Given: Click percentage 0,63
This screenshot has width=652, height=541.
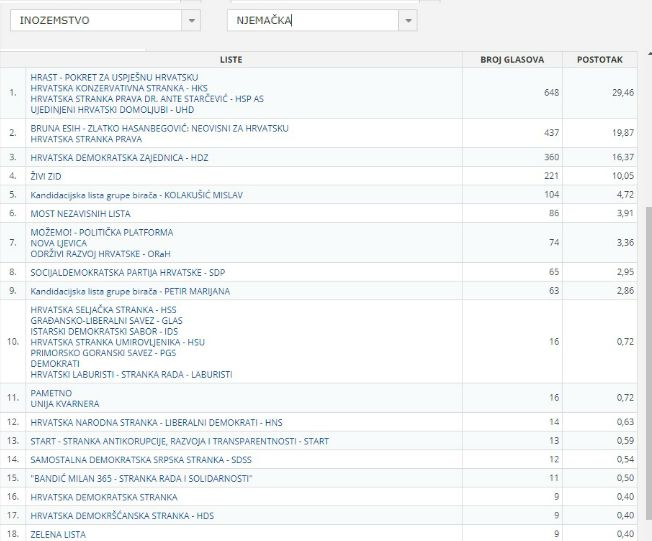Looking at the screenshot, I should tap(625, 422).
